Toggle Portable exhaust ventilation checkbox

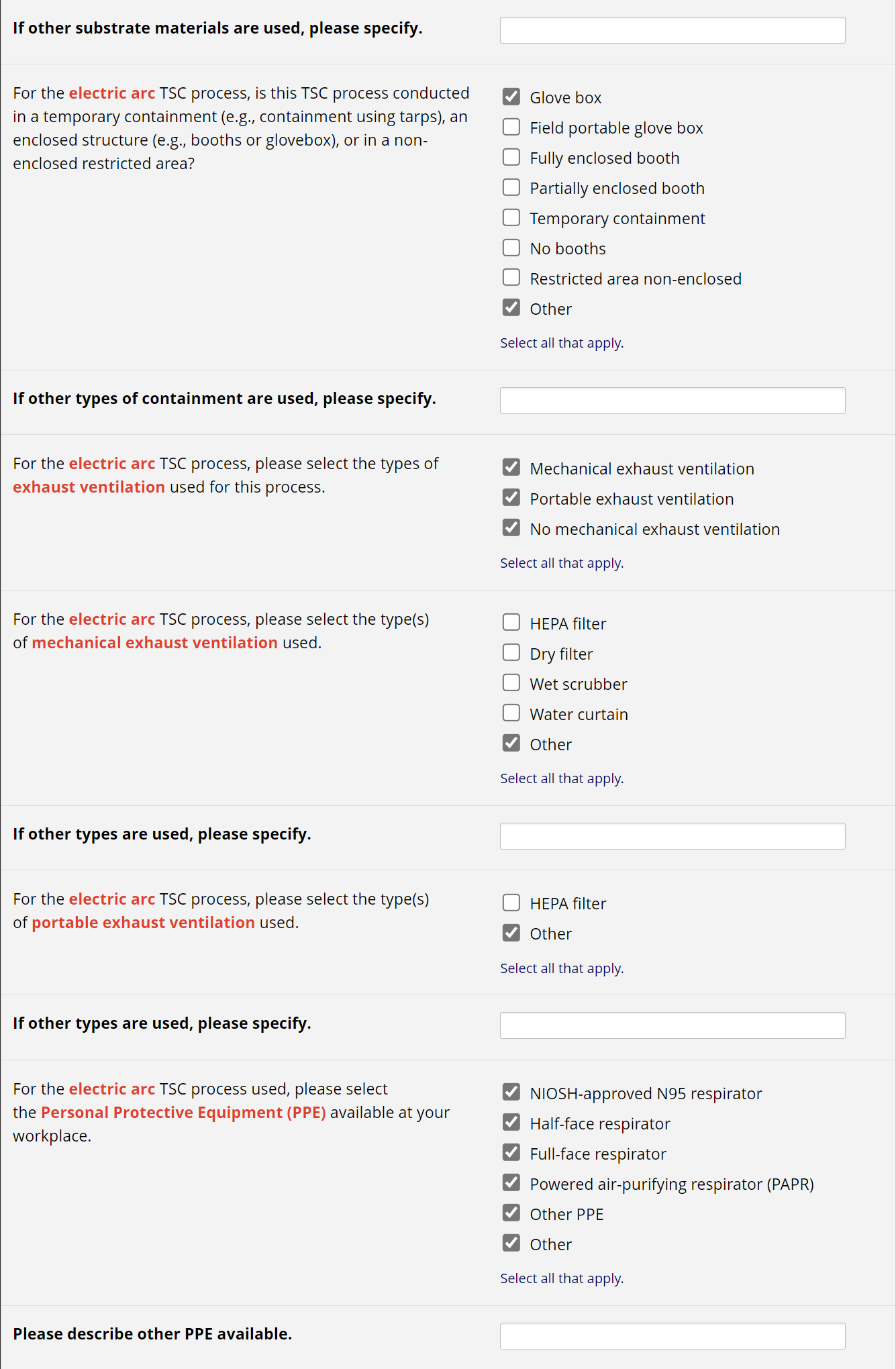click(511, 498)
